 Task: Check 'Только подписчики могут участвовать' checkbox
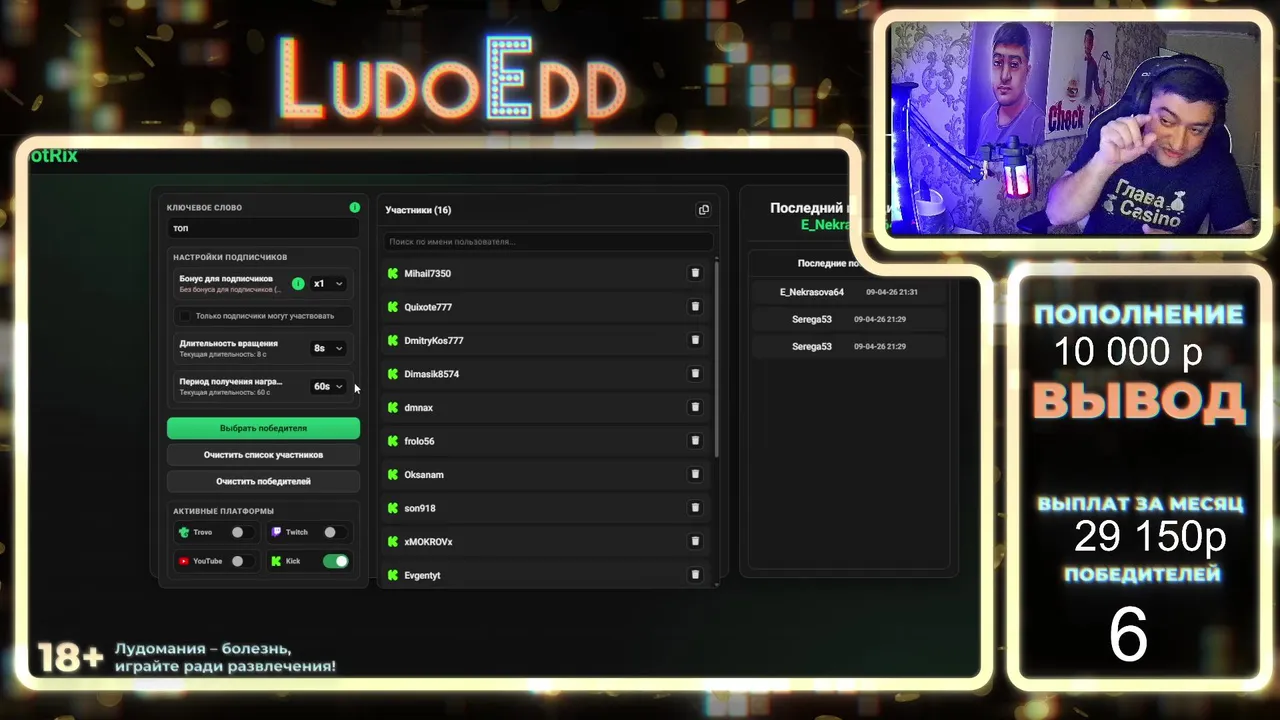pyautogui.click(x=185, y=316)
